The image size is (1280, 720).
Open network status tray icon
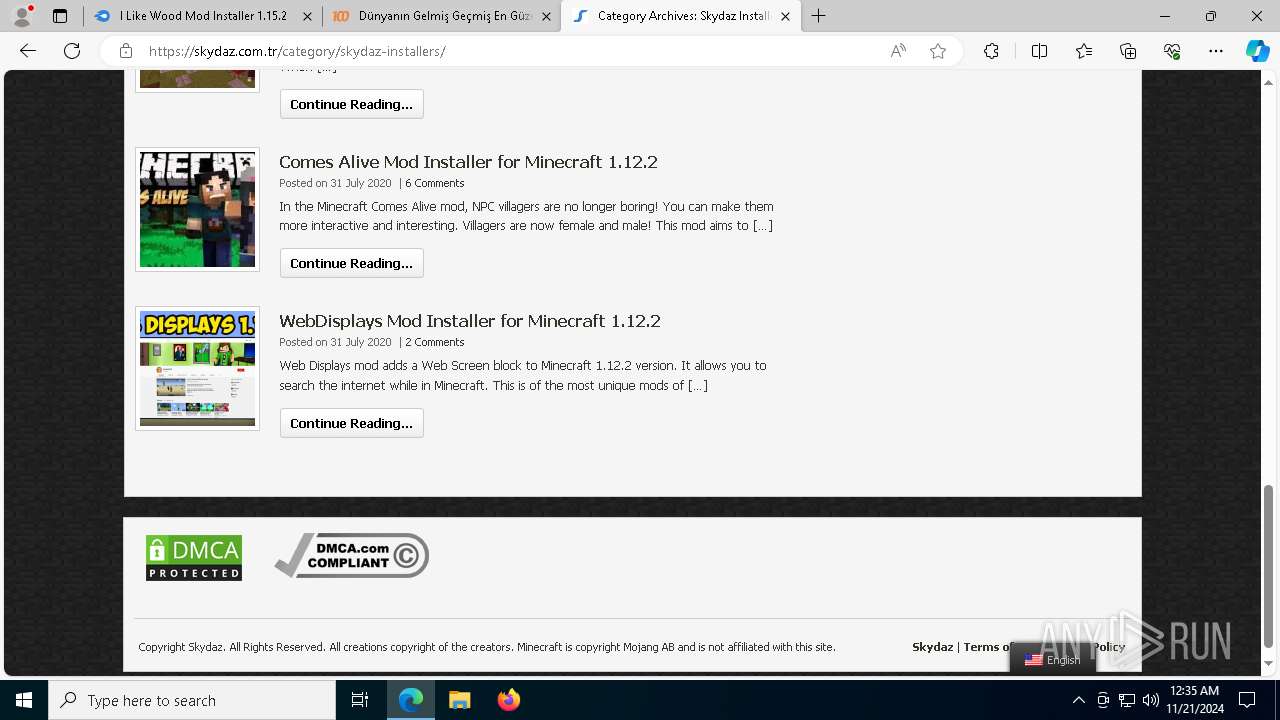point(1127,700)
